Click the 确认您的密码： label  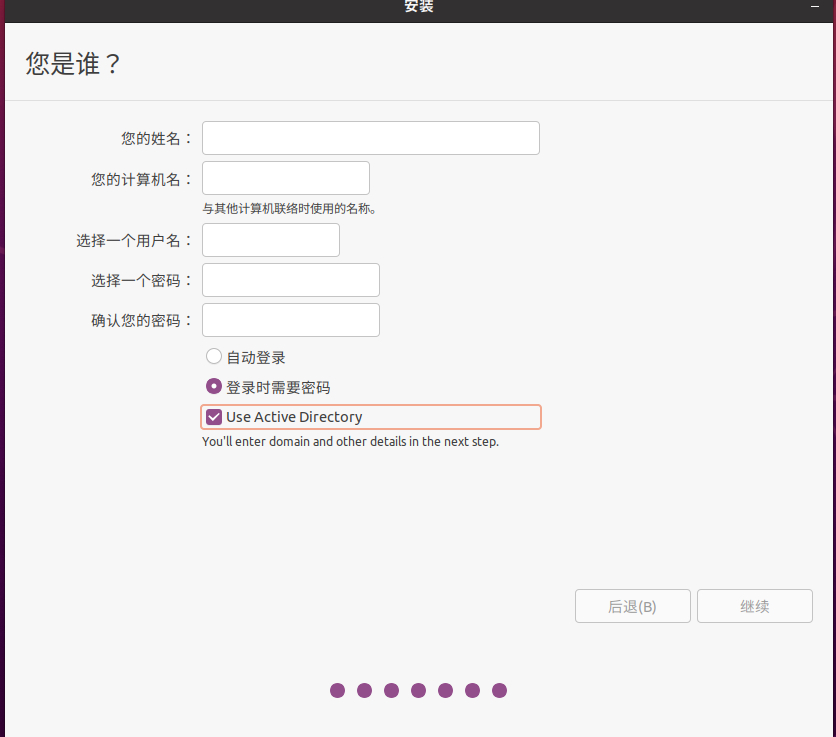[142, 321]
